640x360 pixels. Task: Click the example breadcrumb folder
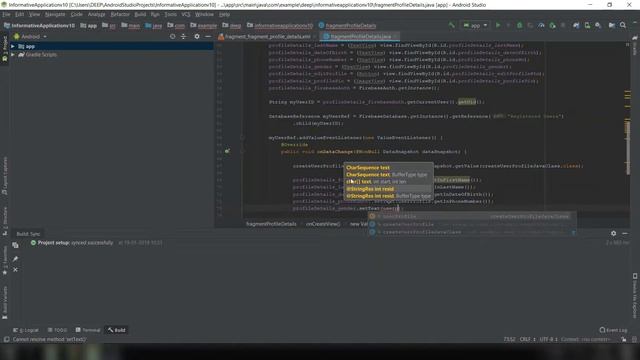point(204,25)
